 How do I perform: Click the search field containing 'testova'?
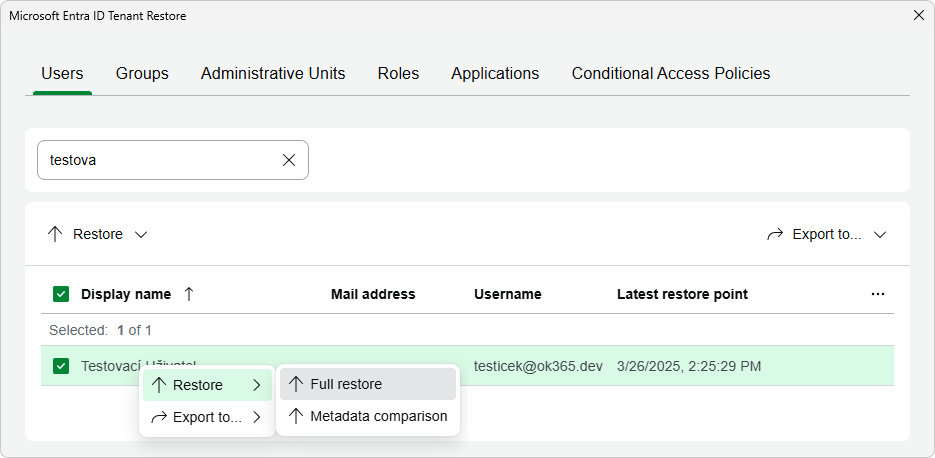tap(173, 160)
